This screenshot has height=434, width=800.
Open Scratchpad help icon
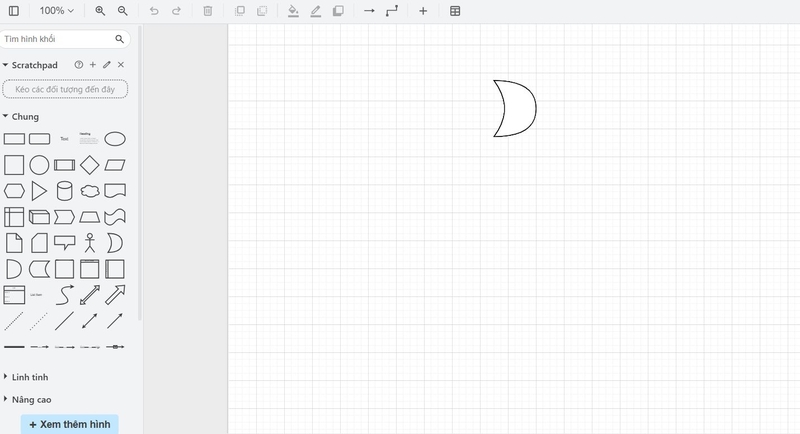79,65
